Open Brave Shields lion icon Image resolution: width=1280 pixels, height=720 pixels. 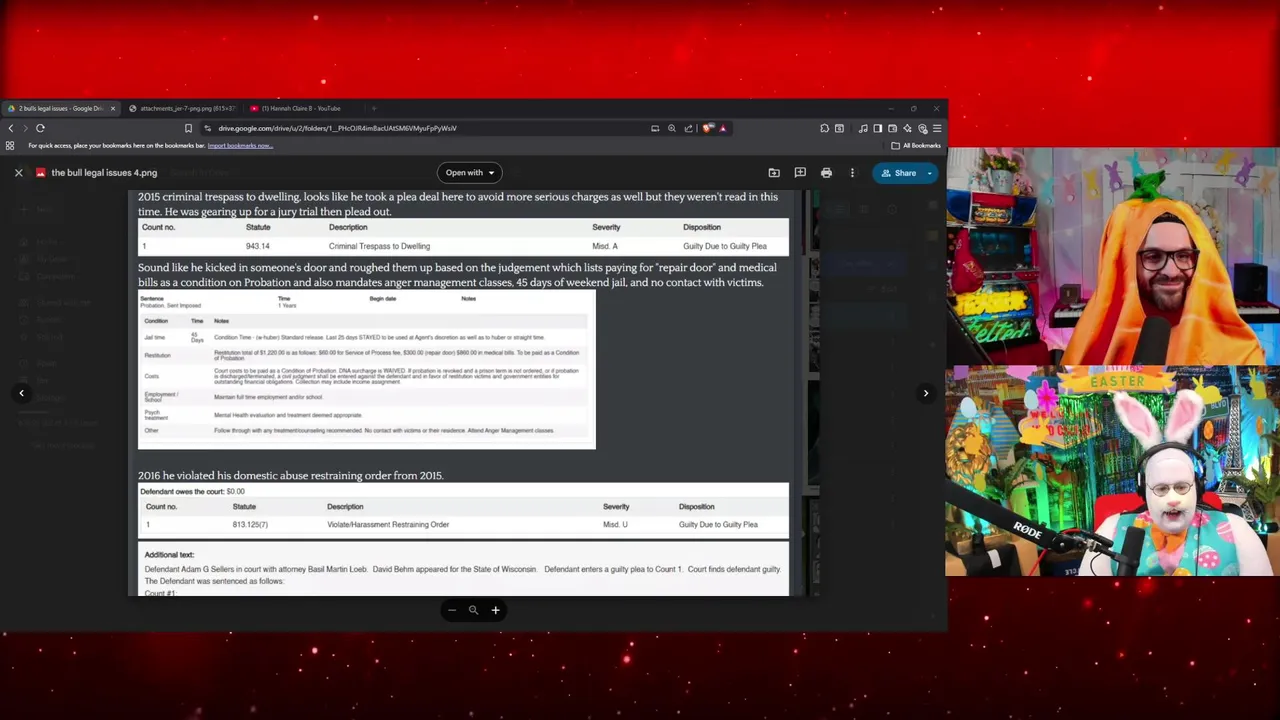pos(708,128)
